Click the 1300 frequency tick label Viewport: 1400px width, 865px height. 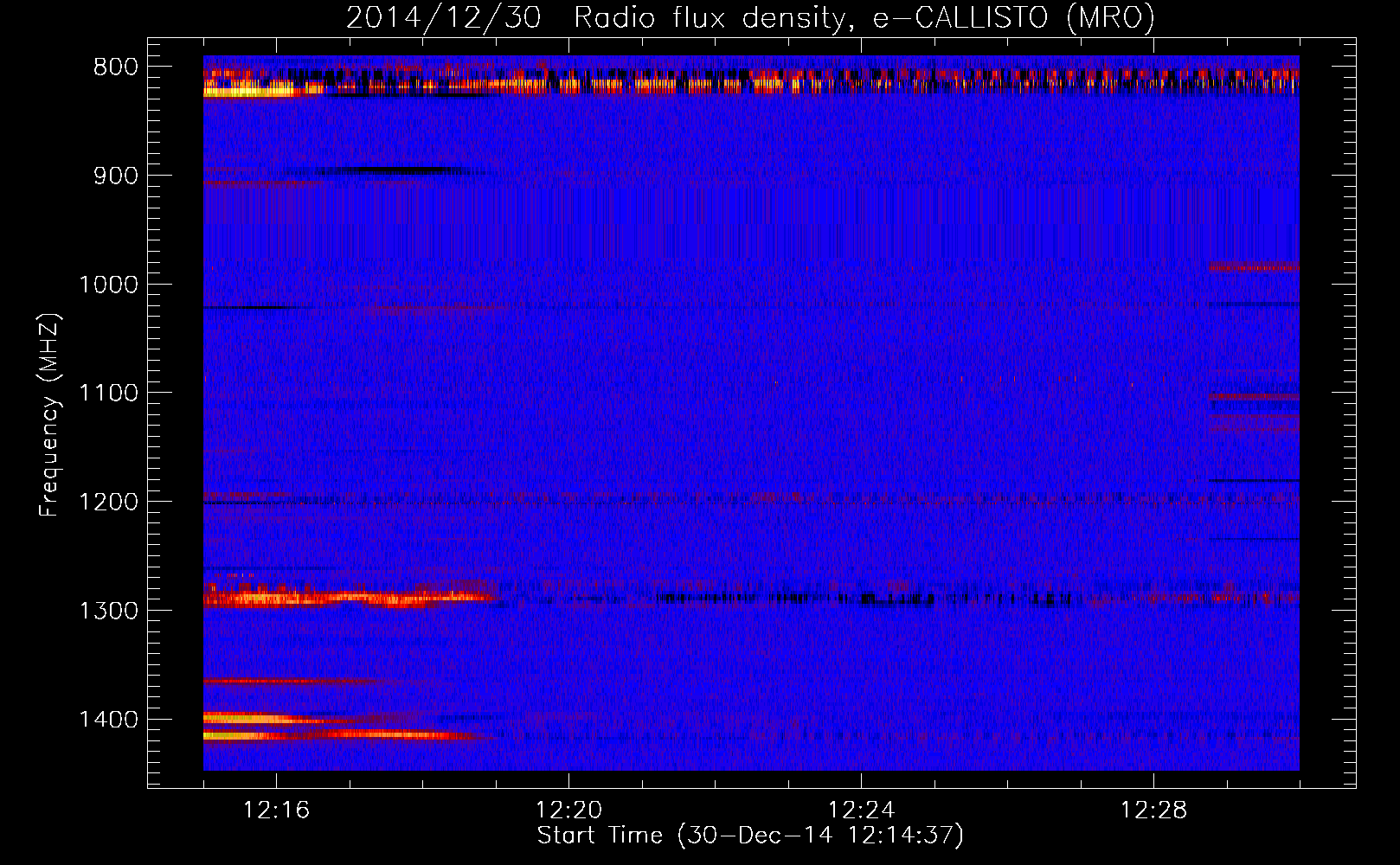[x=108, y=611]
